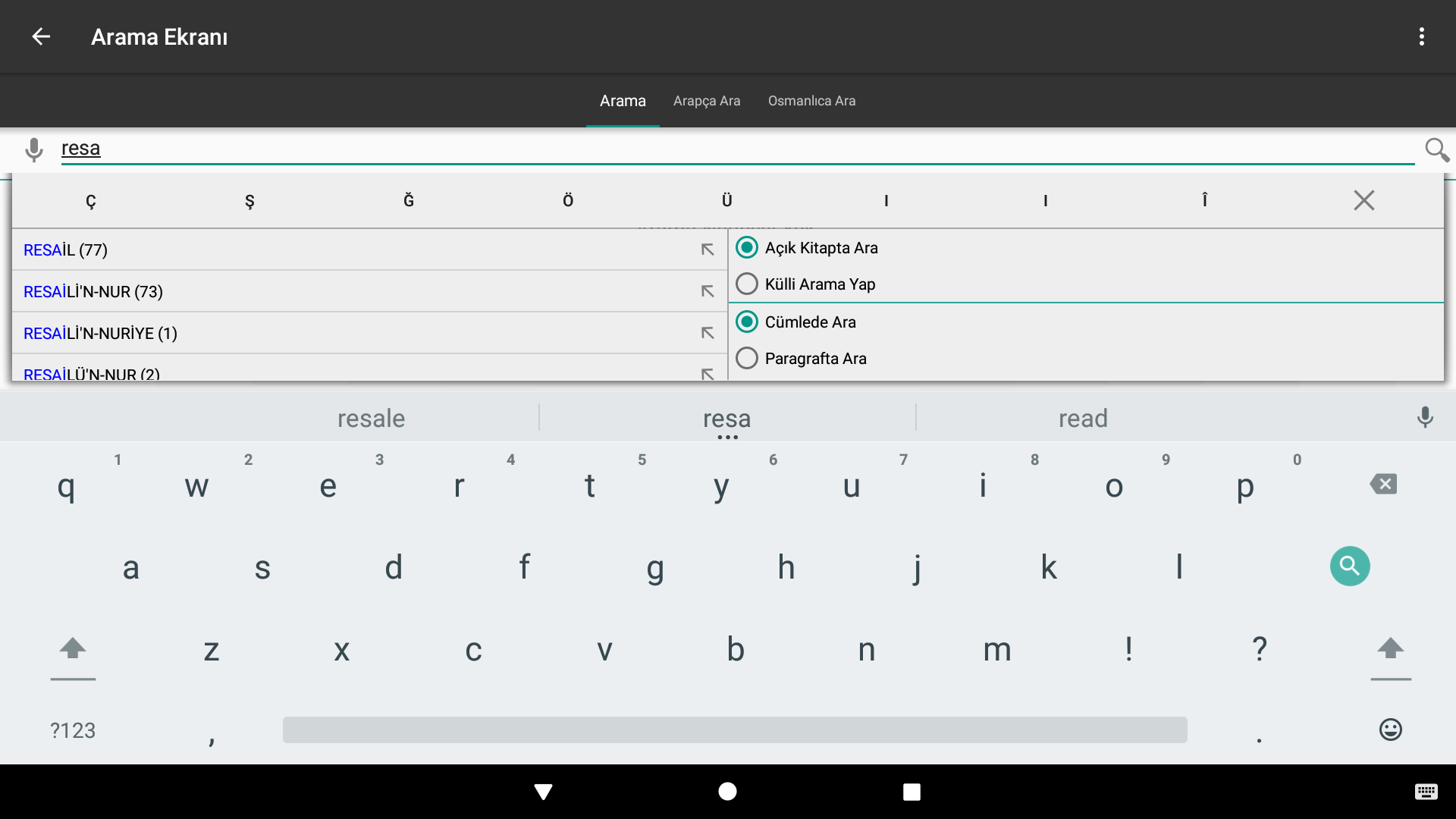Tap the space bar
Image resolution: width=1456 pixels, height=819 pixels.
click(735, 730)
